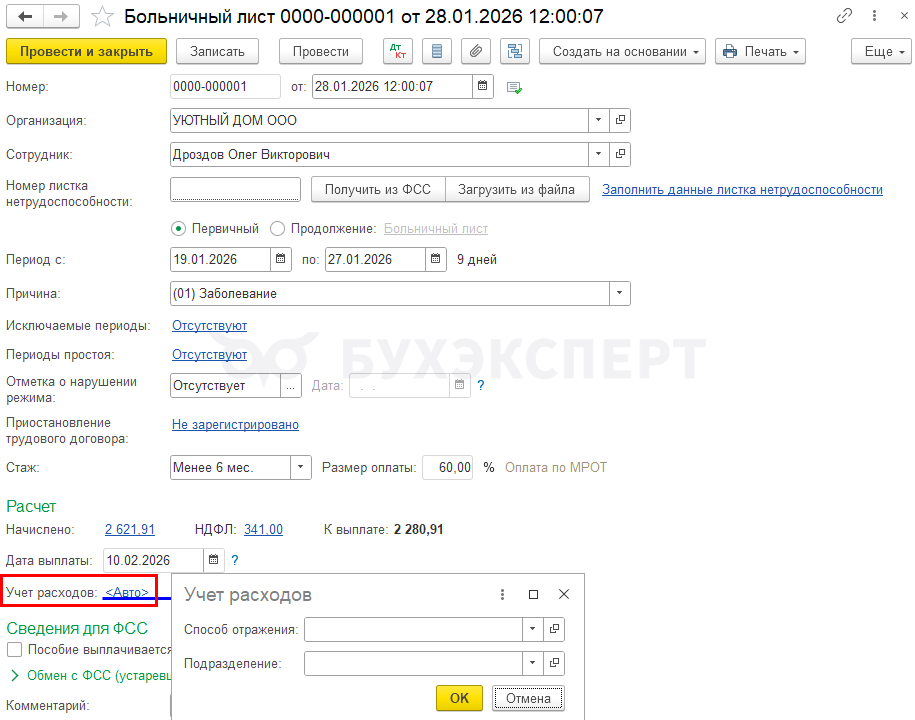This screenshot has height=720, width=915.
Task: Click the Провести button
Action: point(320,51)
